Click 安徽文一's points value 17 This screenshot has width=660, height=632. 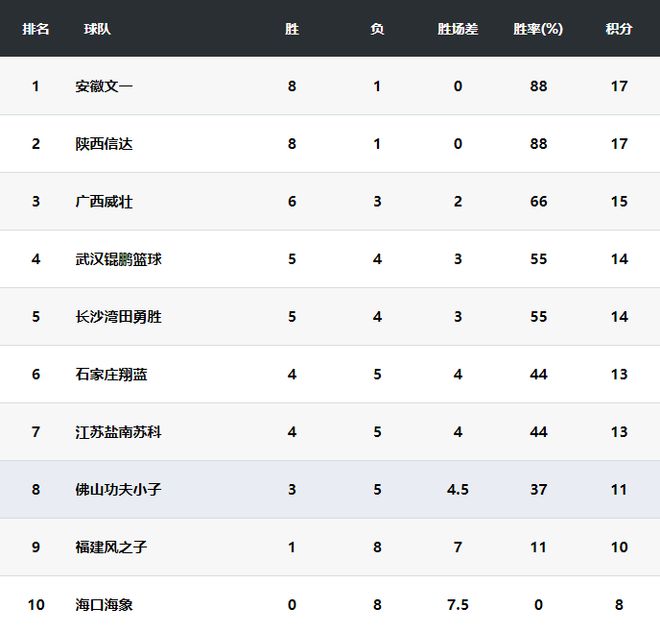pos(619,86)
